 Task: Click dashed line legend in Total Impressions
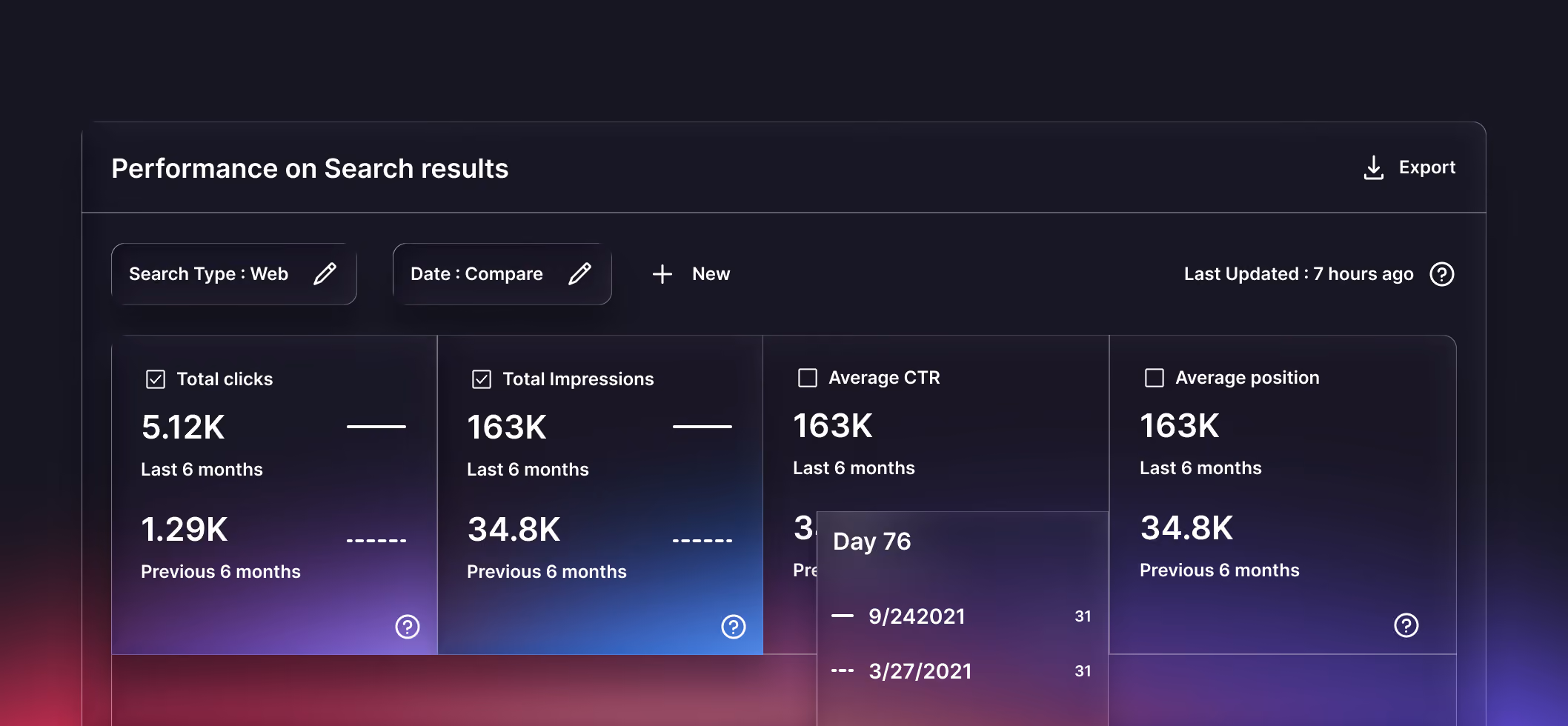click(x=702, y=541)
